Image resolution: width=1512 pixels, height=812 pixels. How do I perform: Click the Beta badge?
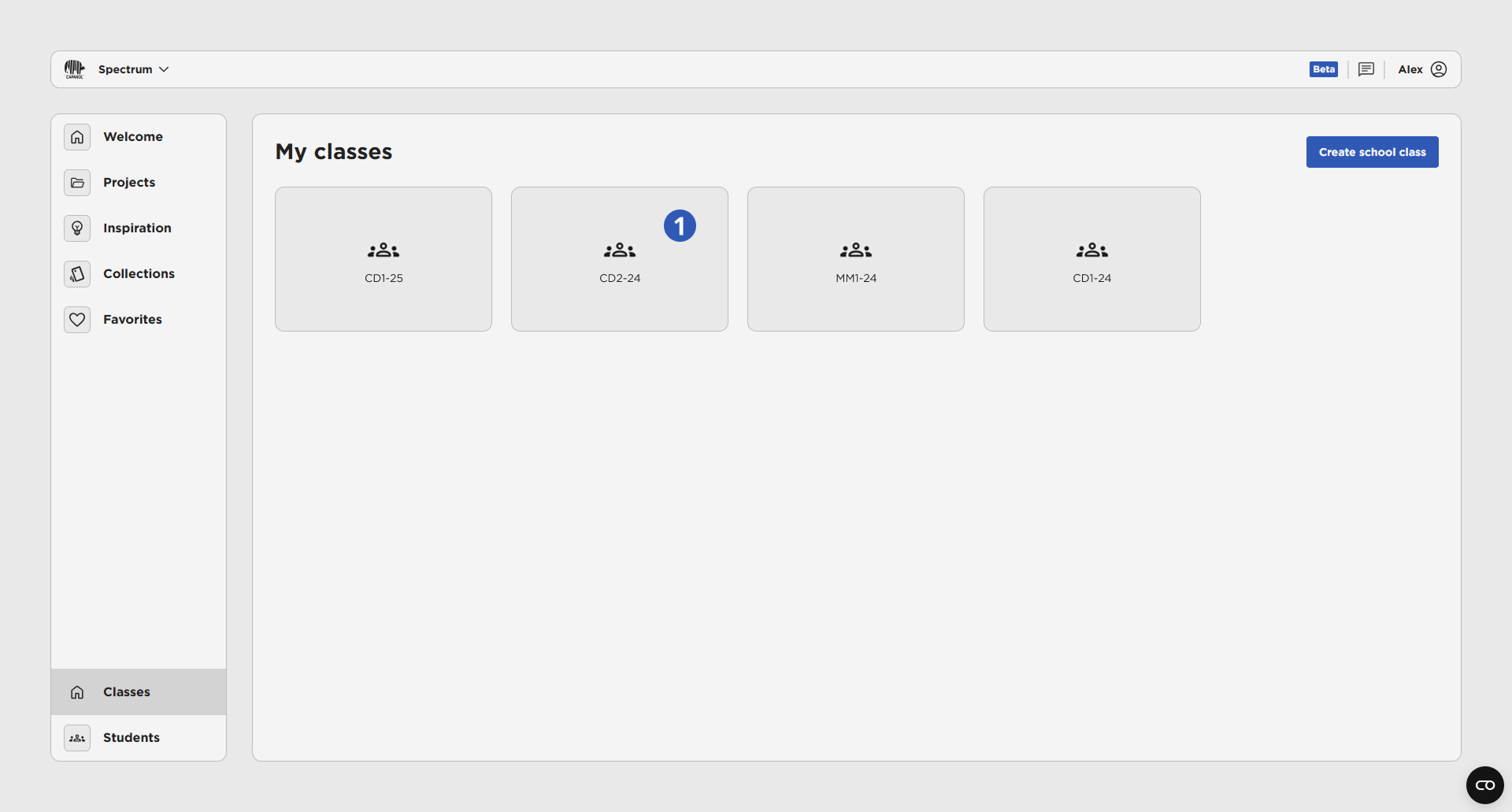click(1323, 69)
